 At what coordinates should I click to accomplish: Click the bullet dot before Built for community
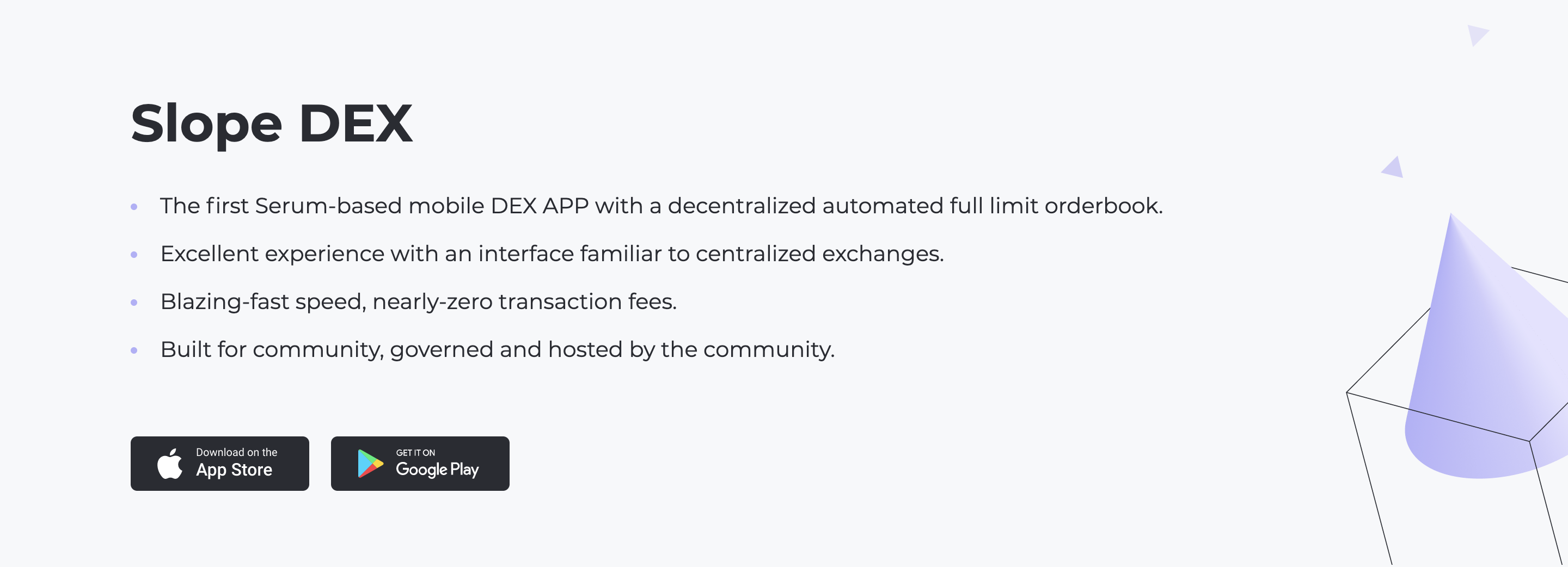point(134,350)
